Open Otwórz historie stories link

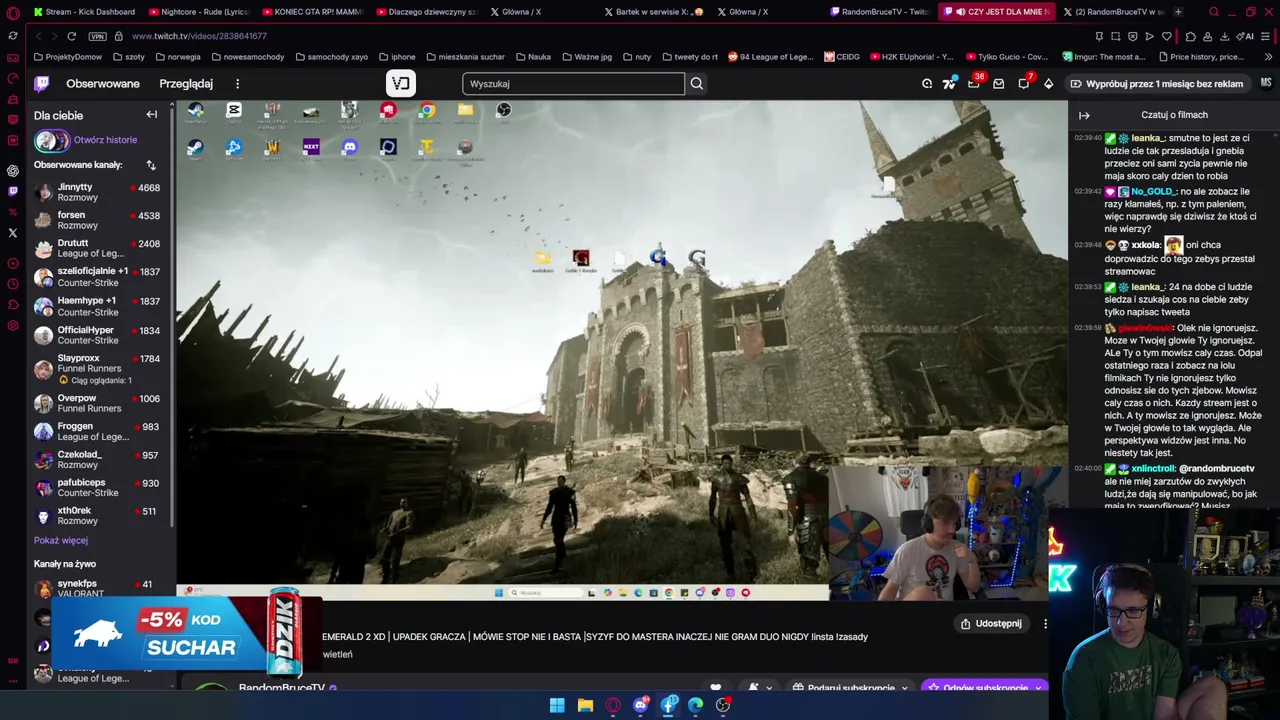[x=105, y=140]
